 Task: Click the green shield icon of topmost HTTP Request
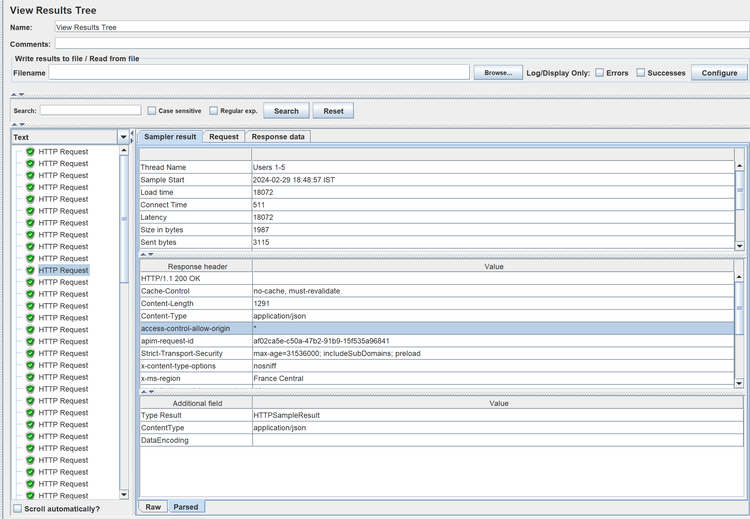(30, 152)
